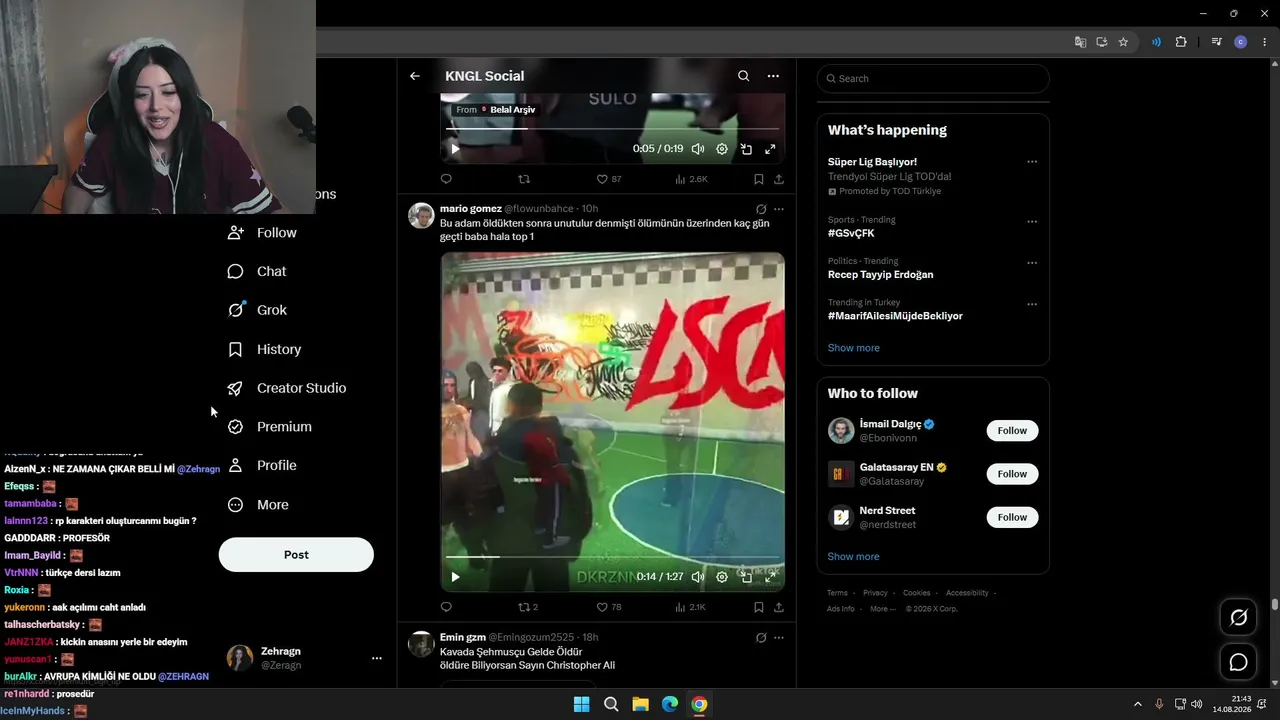Expand the 1:27 video to fullscreen
The height and width of the screenshot is (720, 1280).
pos(770,577)
